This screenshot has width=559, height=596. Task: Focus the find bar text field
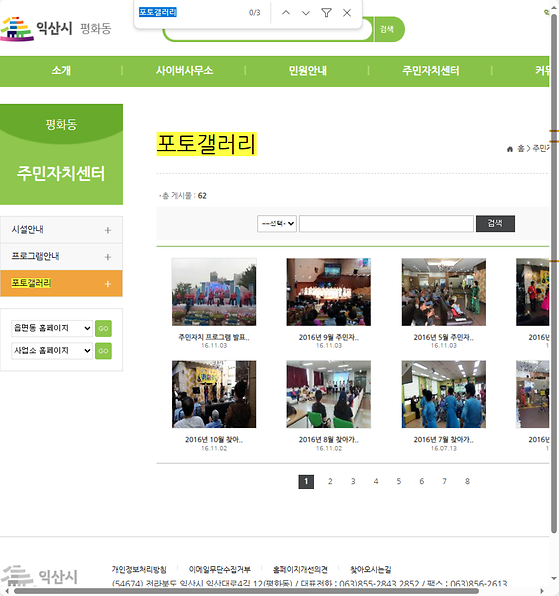pyautogui.click(x=190, y=13)
